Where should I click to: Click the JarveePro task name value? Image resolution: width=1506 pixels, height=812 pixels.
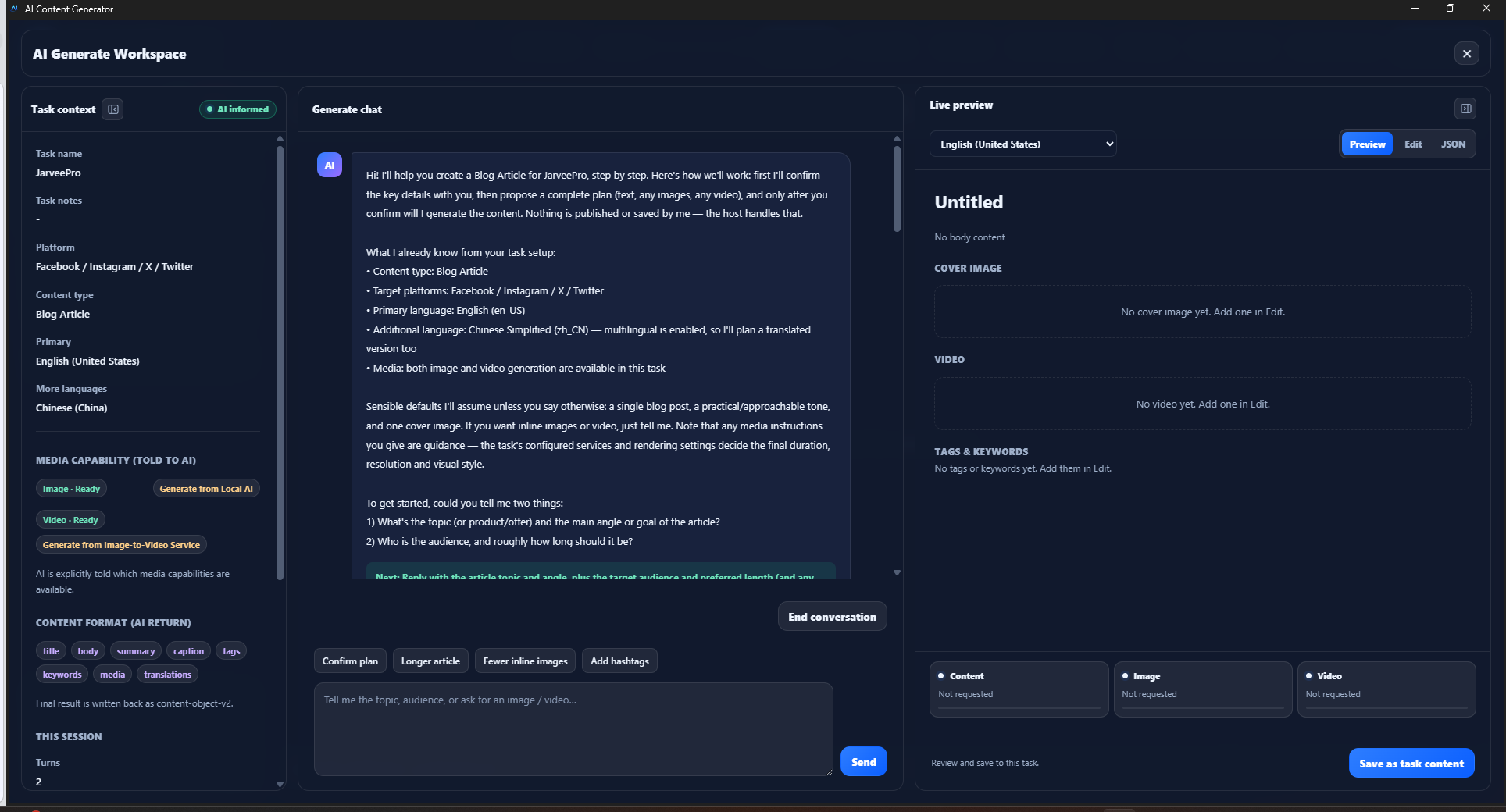pos(58,173)
